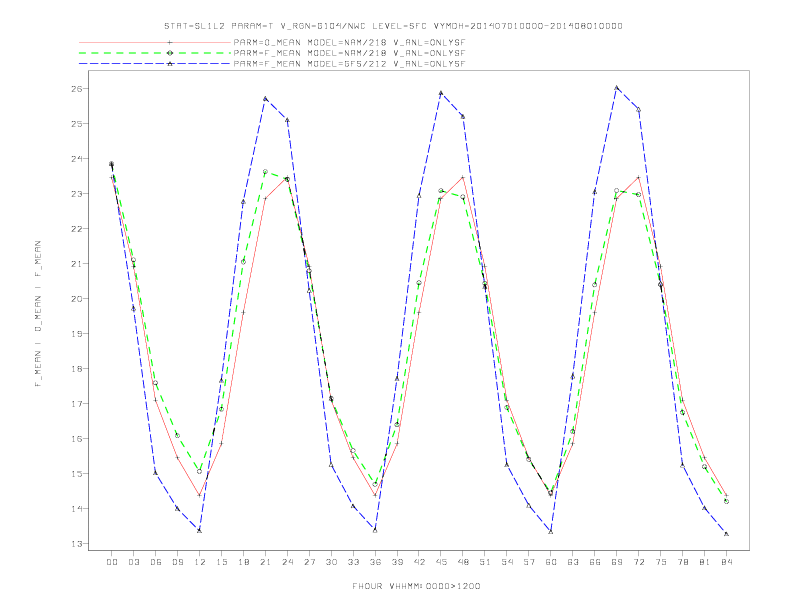792x612 pixels.
Task: Click the y-axis tick label 15
Action: 77,474
